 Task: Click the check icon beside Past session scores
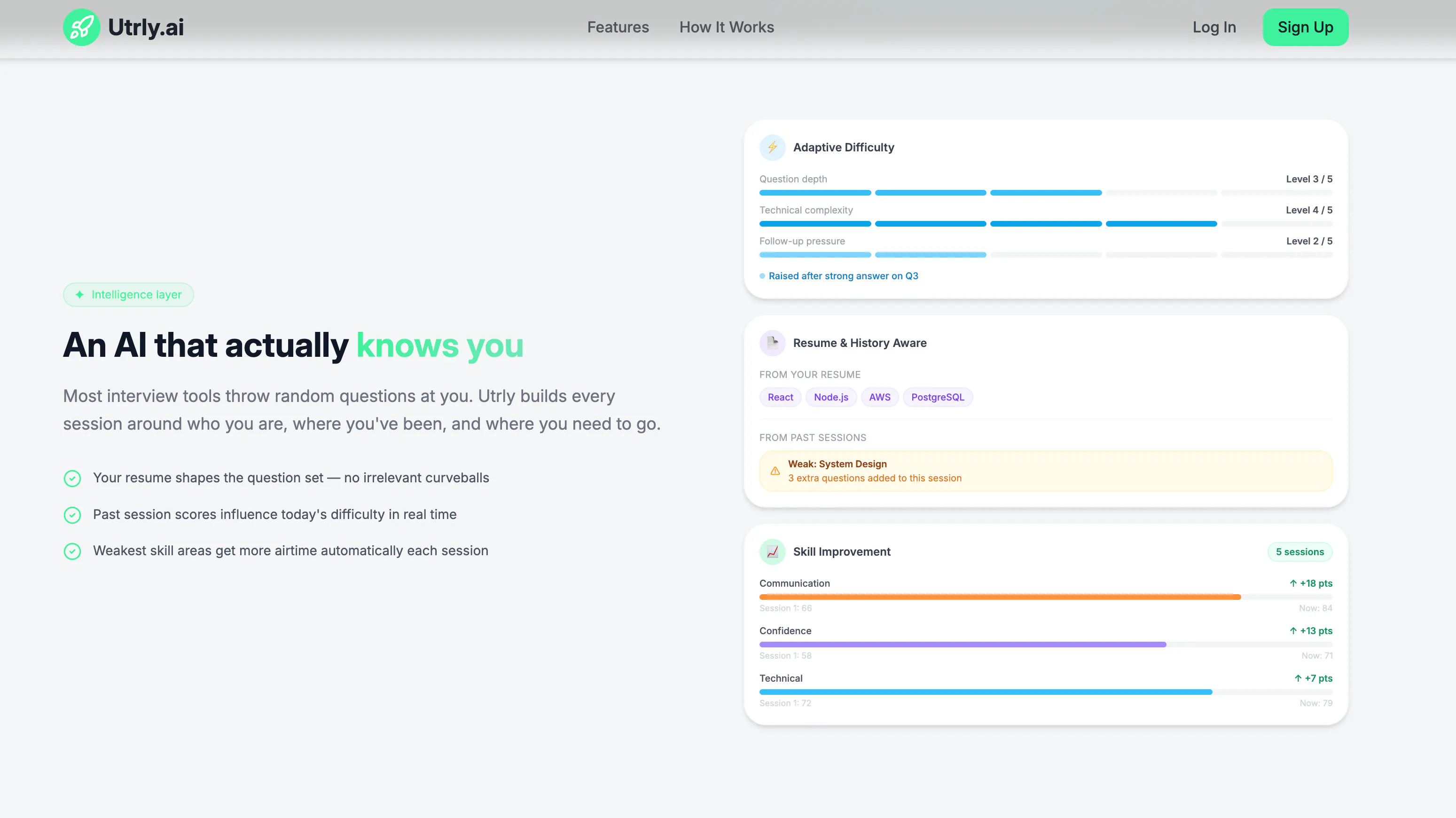point(72,515)
